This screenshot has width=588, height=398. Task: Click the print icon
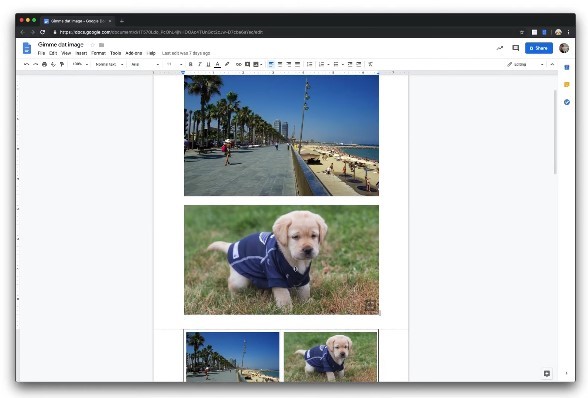coord(44,65)
